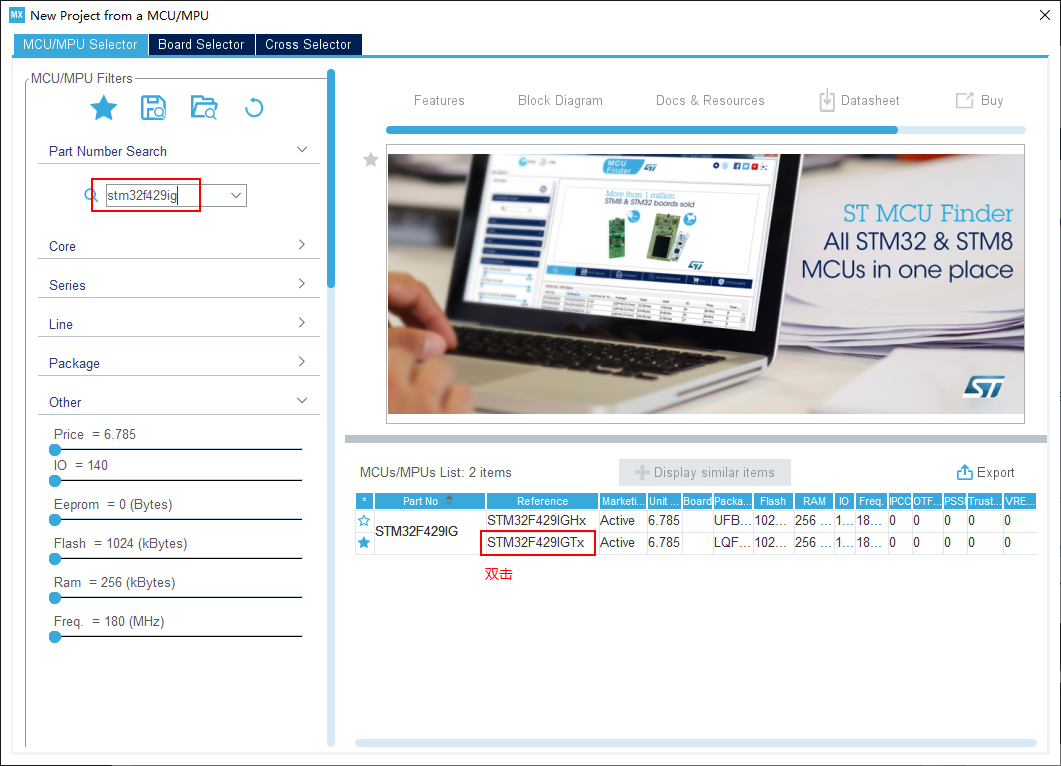Viewport: 1061px width, 766px height.
Task: Click the MCU list horizontal scrollbar
Action: pyautogui.click(x=696, y=743)
